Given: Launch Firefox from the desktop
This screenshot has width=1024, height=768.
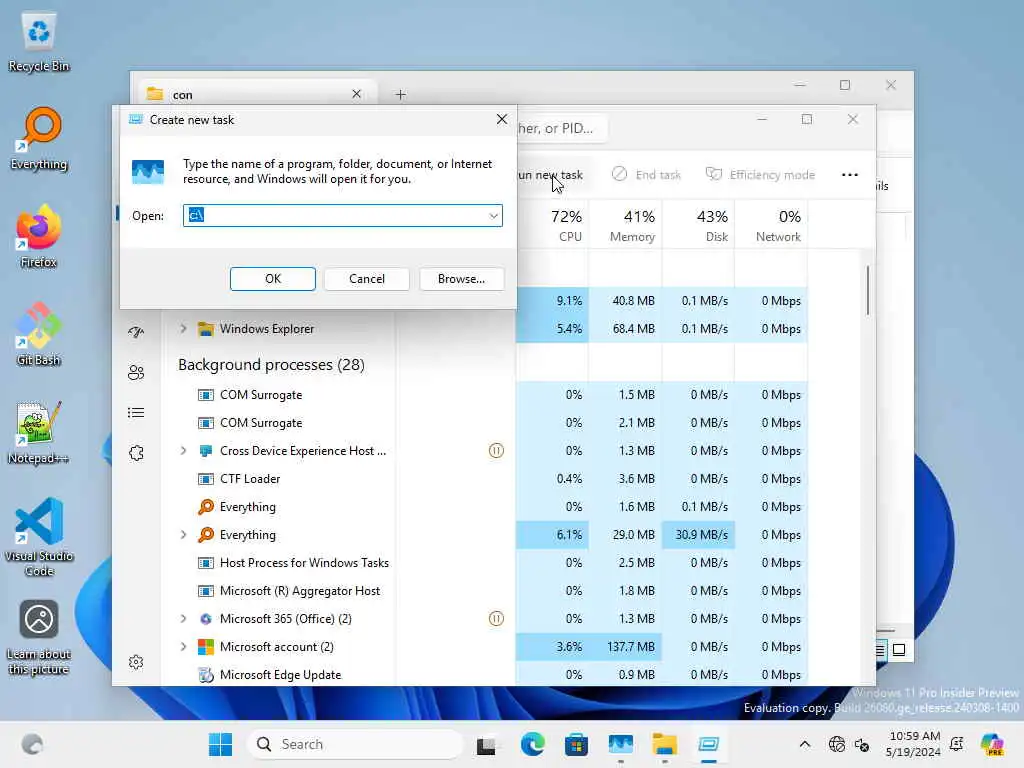Looking at the screenshot, I should coord(39,236).
